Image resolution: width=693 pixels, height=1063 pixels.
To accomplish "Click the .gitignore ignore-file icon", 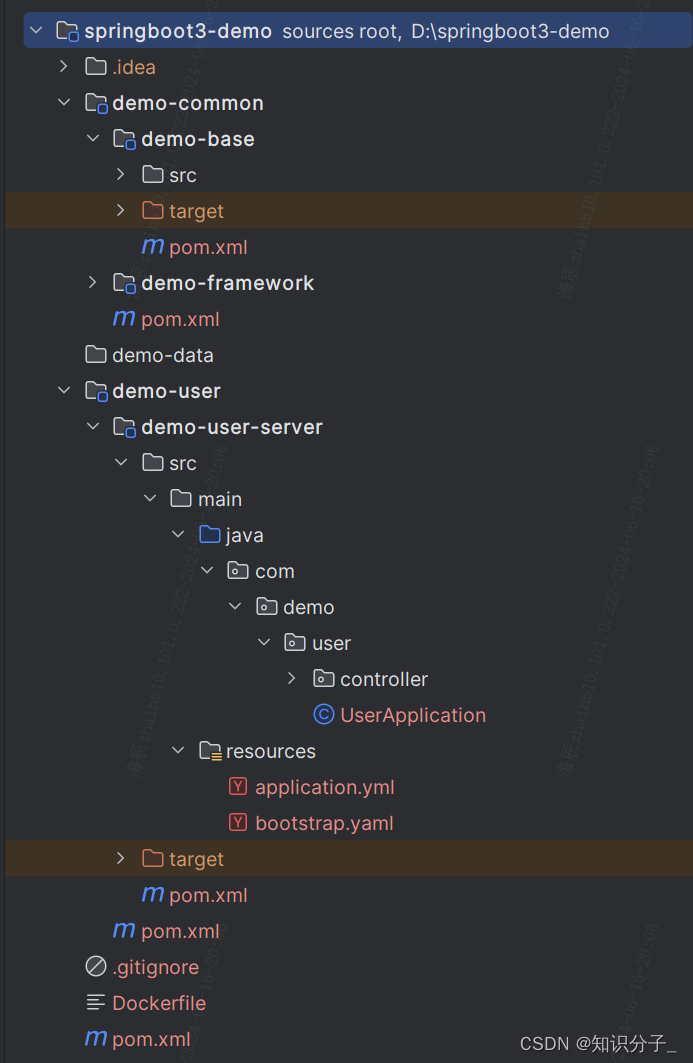I will pos(96,966).
